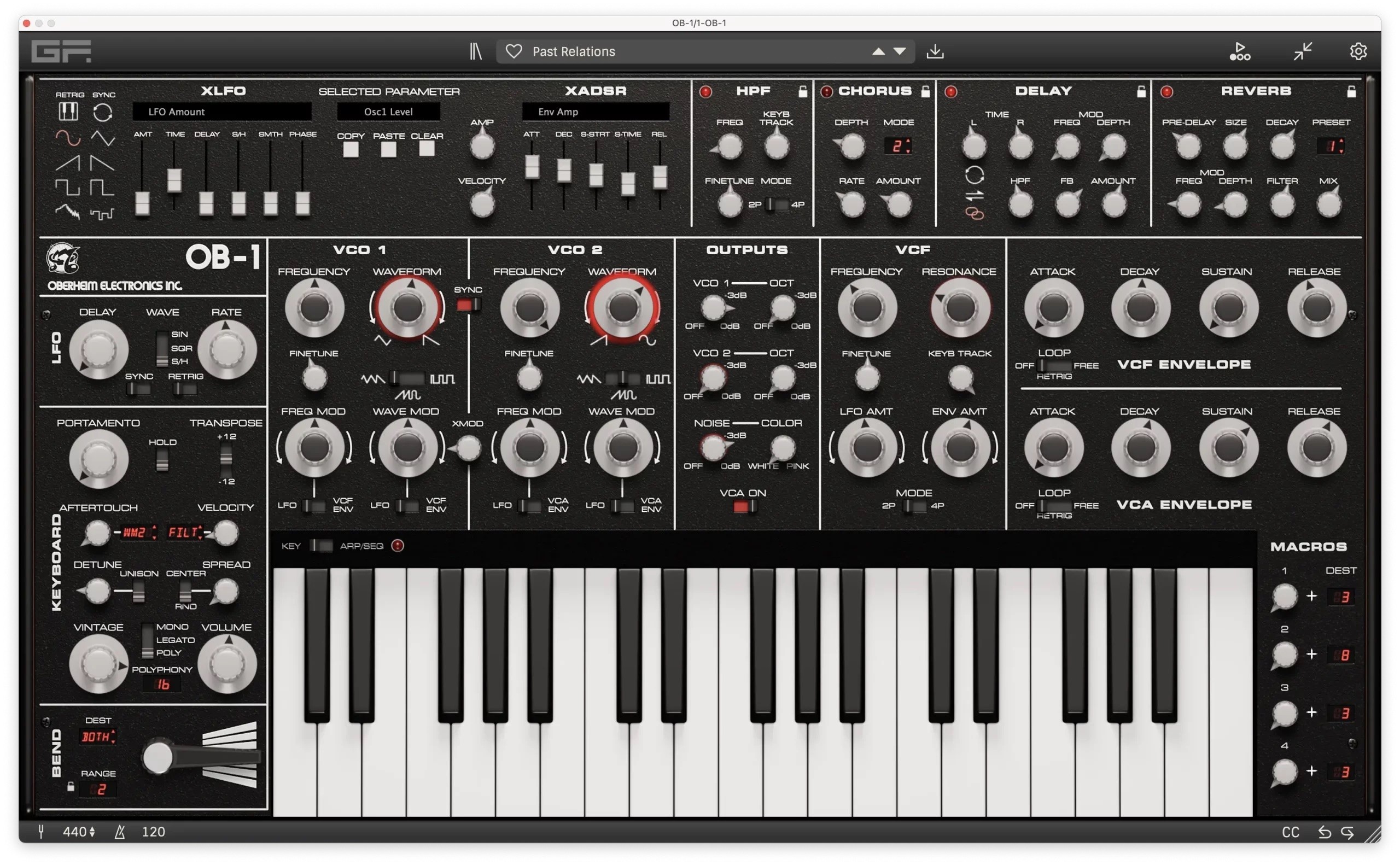Change the tuning 440 stepper value
Image resolution: width=1400 pixels, height=865 pixels.
click(x=79, y=832)
